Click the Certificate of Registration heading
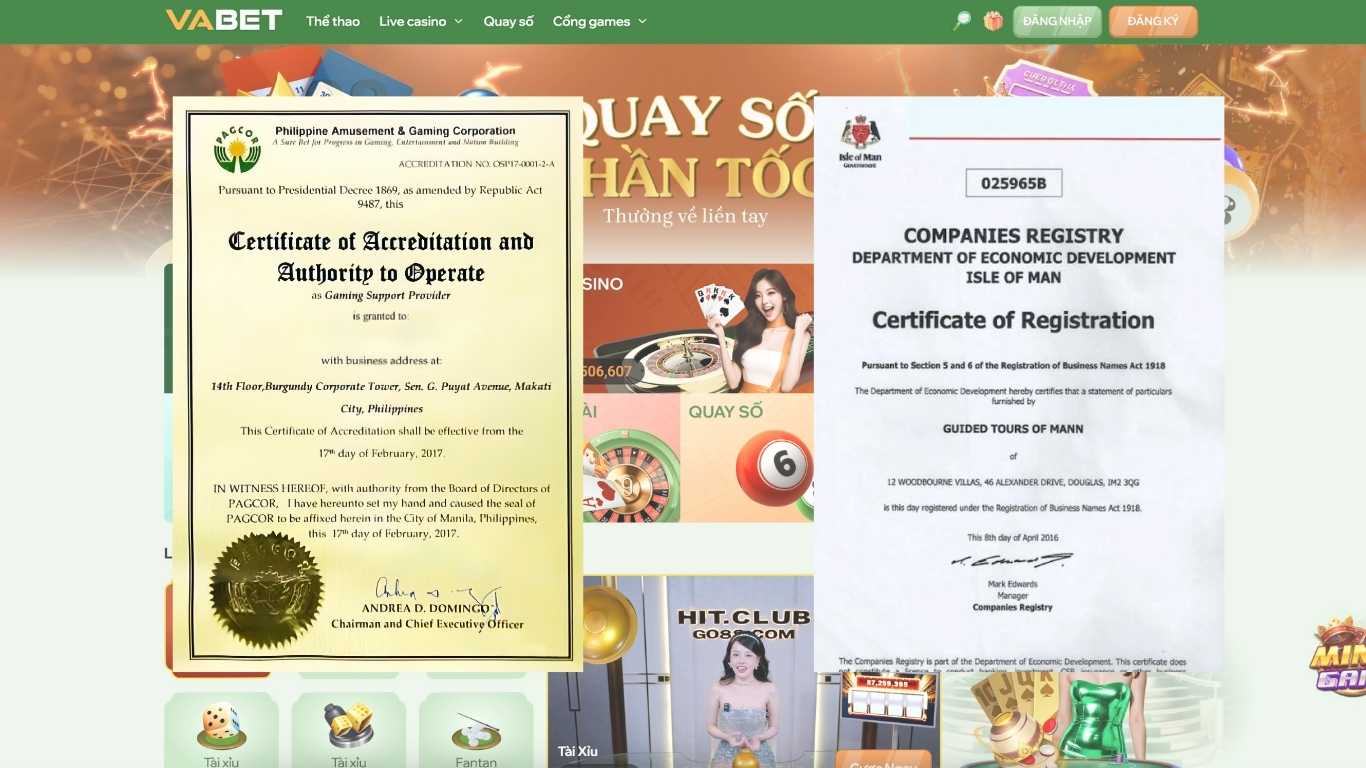 tap(1013, 320)
